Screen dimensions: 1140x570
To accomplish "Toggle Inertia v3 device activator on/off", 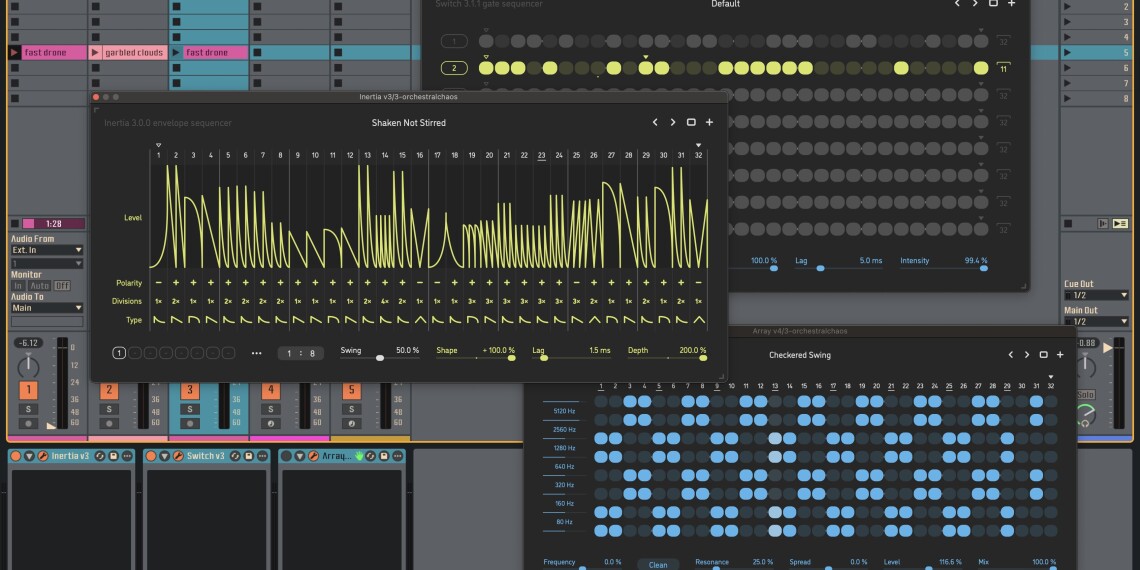I will tap(16, 456).
